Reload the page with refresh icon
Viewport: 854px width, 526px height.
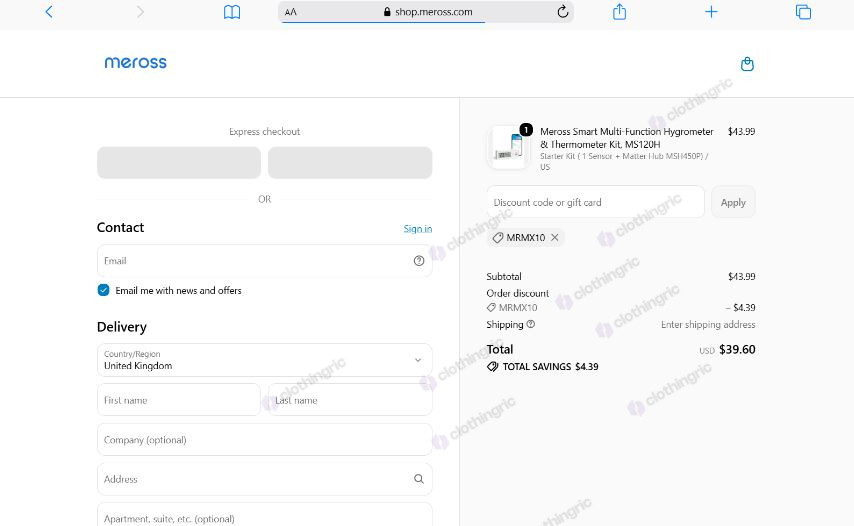pyautogui.click(x=563, y=11)
